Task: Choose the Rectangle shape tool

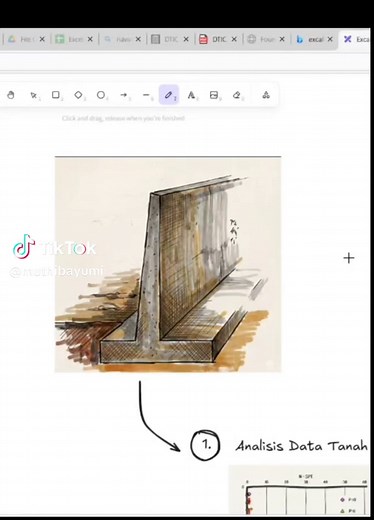Action: [56, 95]
